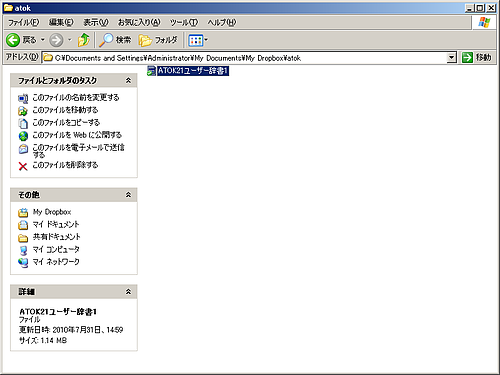Open the view mode icon menu

point(198,40)
